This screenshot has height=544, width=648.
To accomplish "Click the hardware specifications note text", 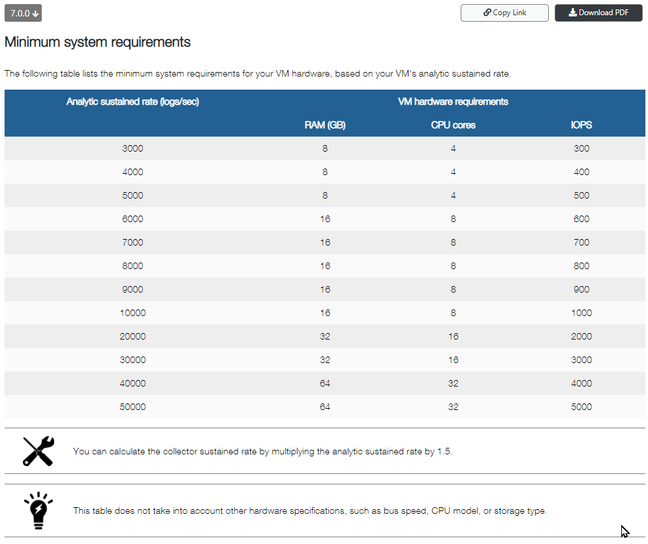I will pos(310,510).
